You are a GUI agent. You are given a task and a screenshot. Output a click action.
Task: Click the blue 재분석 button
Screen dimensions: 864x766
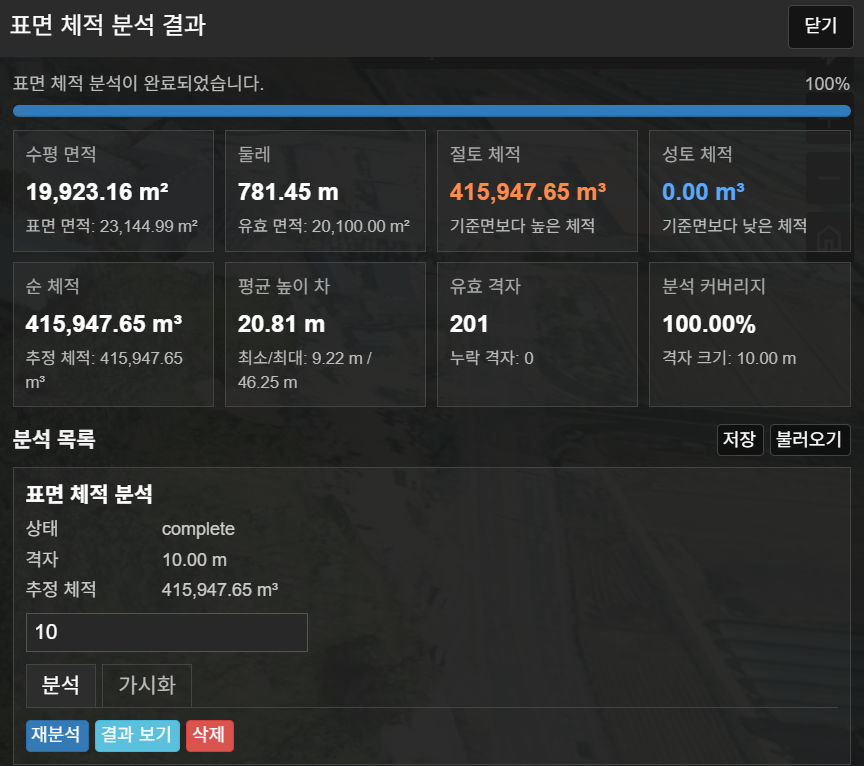(x=57, y=736)
